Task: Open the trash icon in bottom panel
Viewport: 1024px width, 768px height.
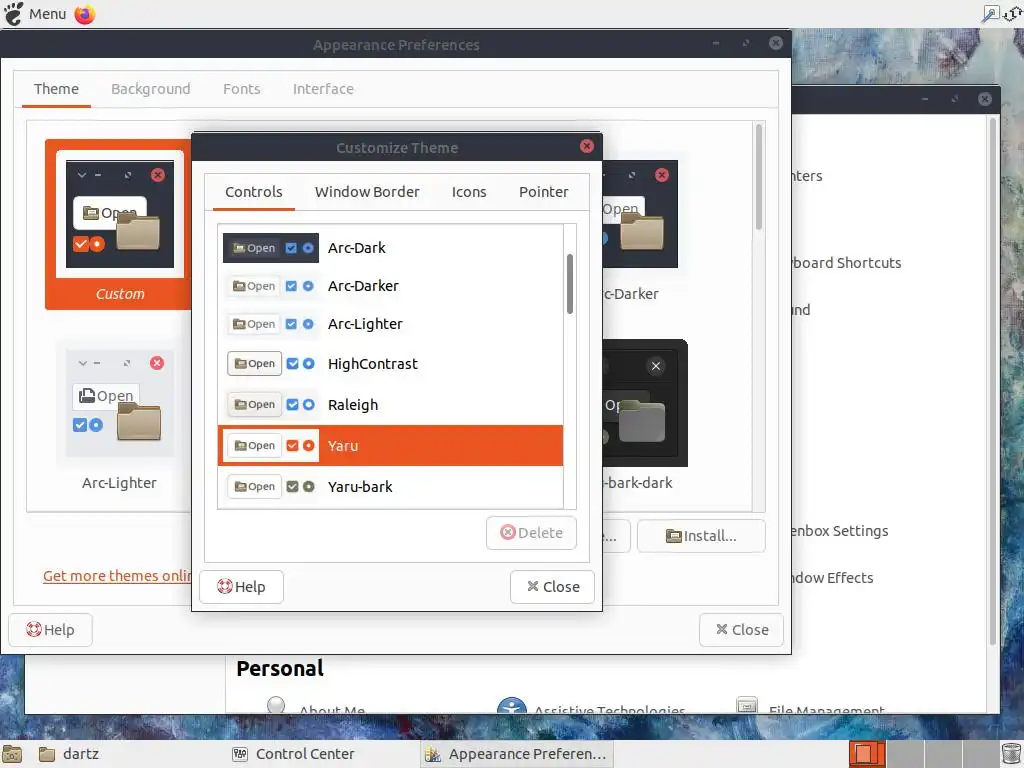Action: pos(1012,754)
